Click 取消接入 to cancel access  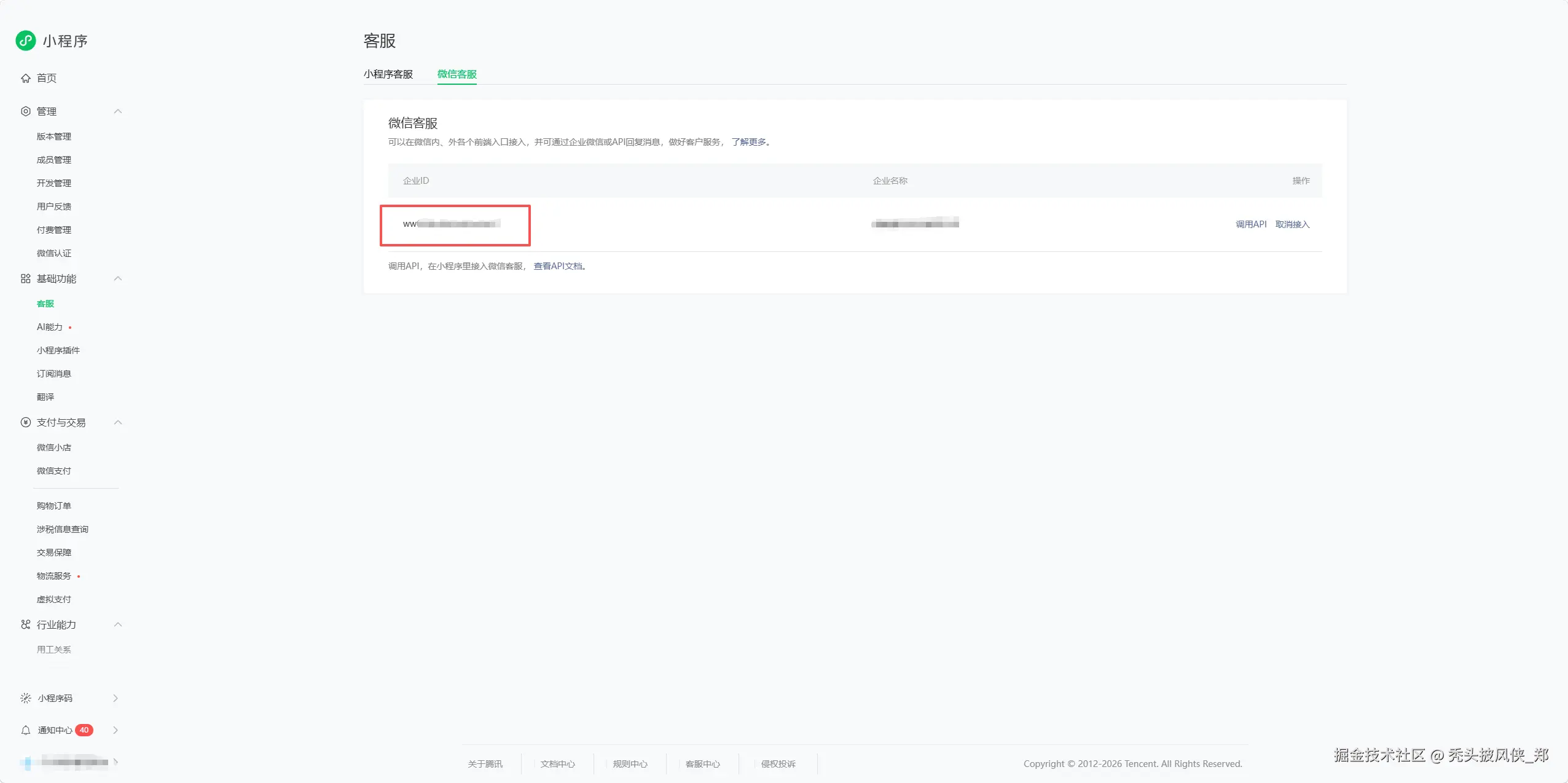click(1293, 224)
